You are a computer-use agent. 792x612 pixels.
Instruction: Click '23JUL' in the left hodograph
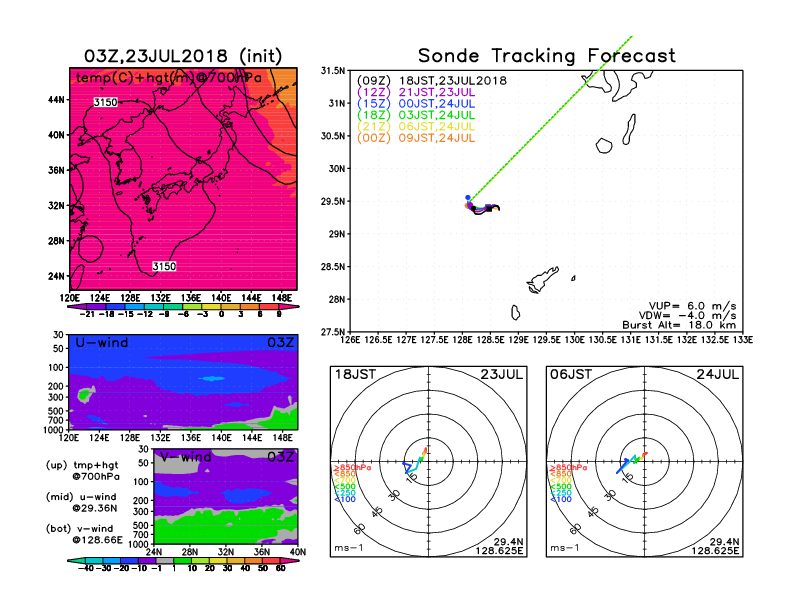coord(502,375)
